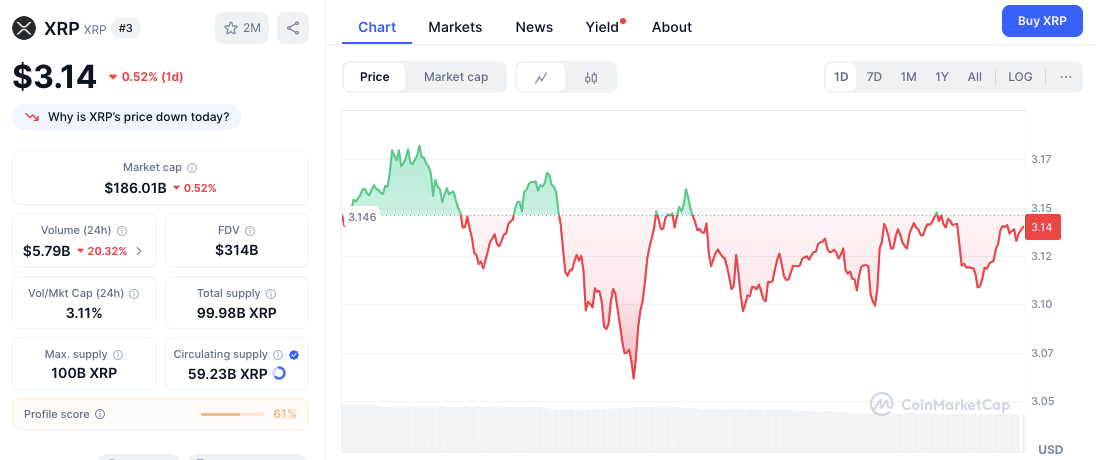
Task: Switch to line chart view icon
Action: [541, 77]
